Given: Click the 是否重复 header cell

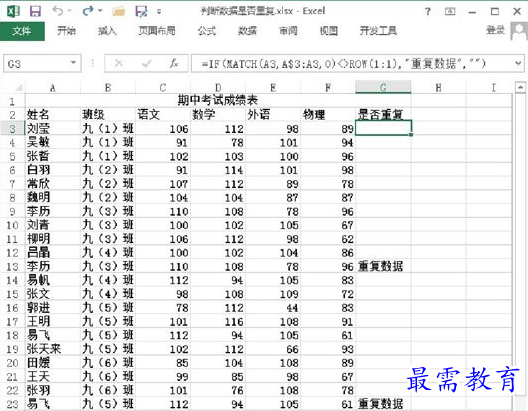Looking at the screenshot, I should coord(383,115).
